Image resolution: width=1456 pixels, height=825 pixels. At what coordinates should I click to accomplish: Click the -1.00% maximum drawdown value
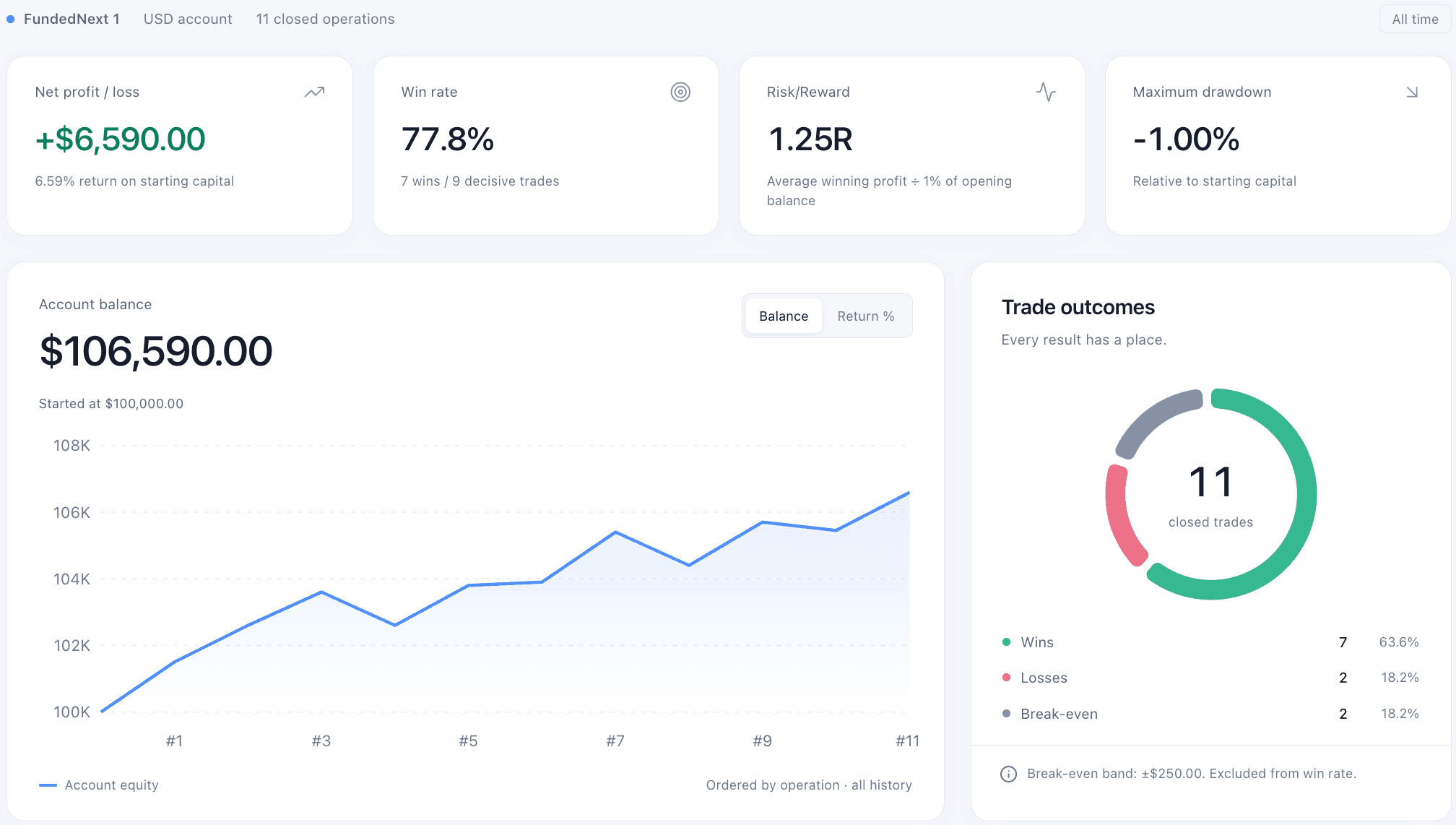coord(1186,139)
